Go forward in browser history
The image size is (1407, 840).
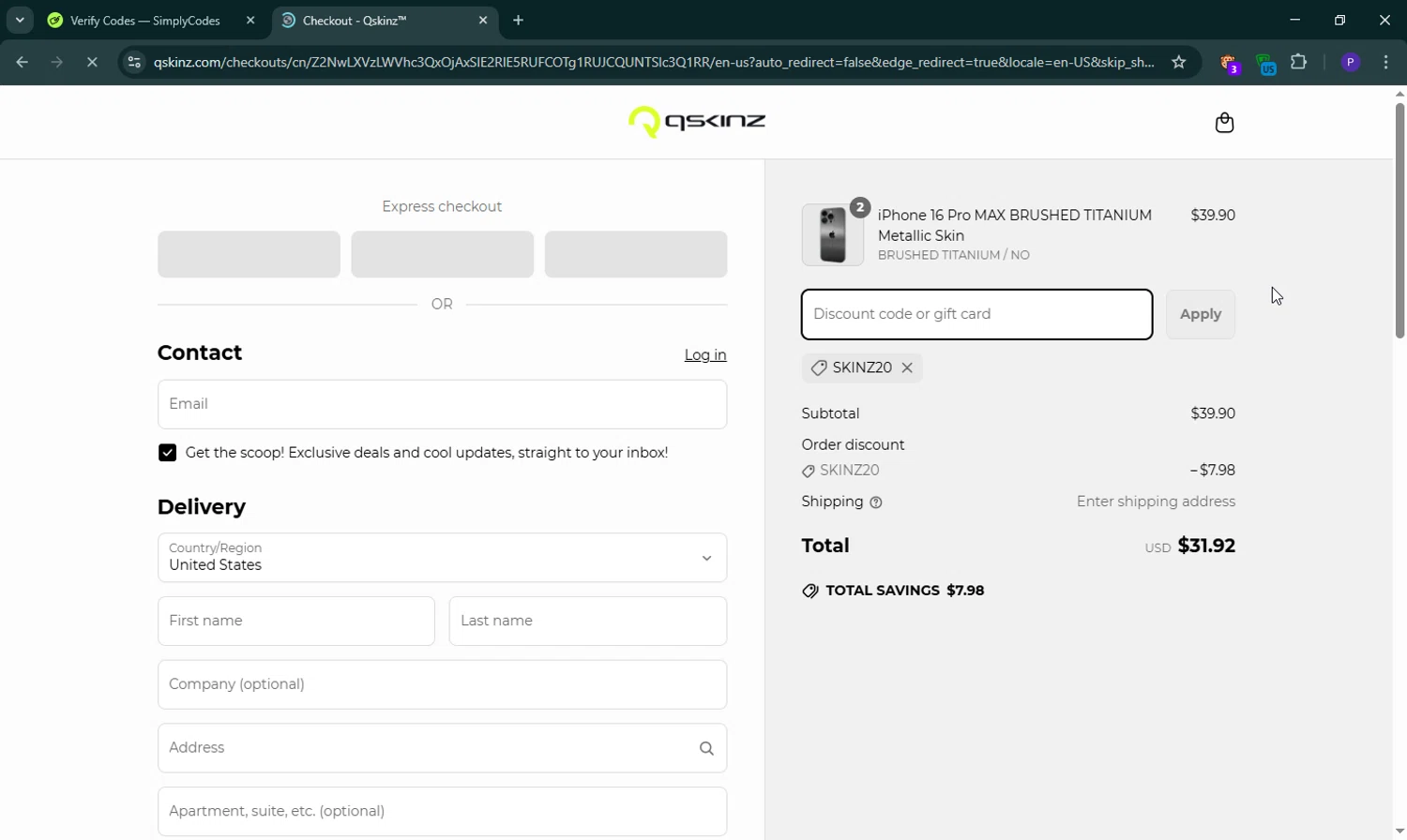coord(57,62)
